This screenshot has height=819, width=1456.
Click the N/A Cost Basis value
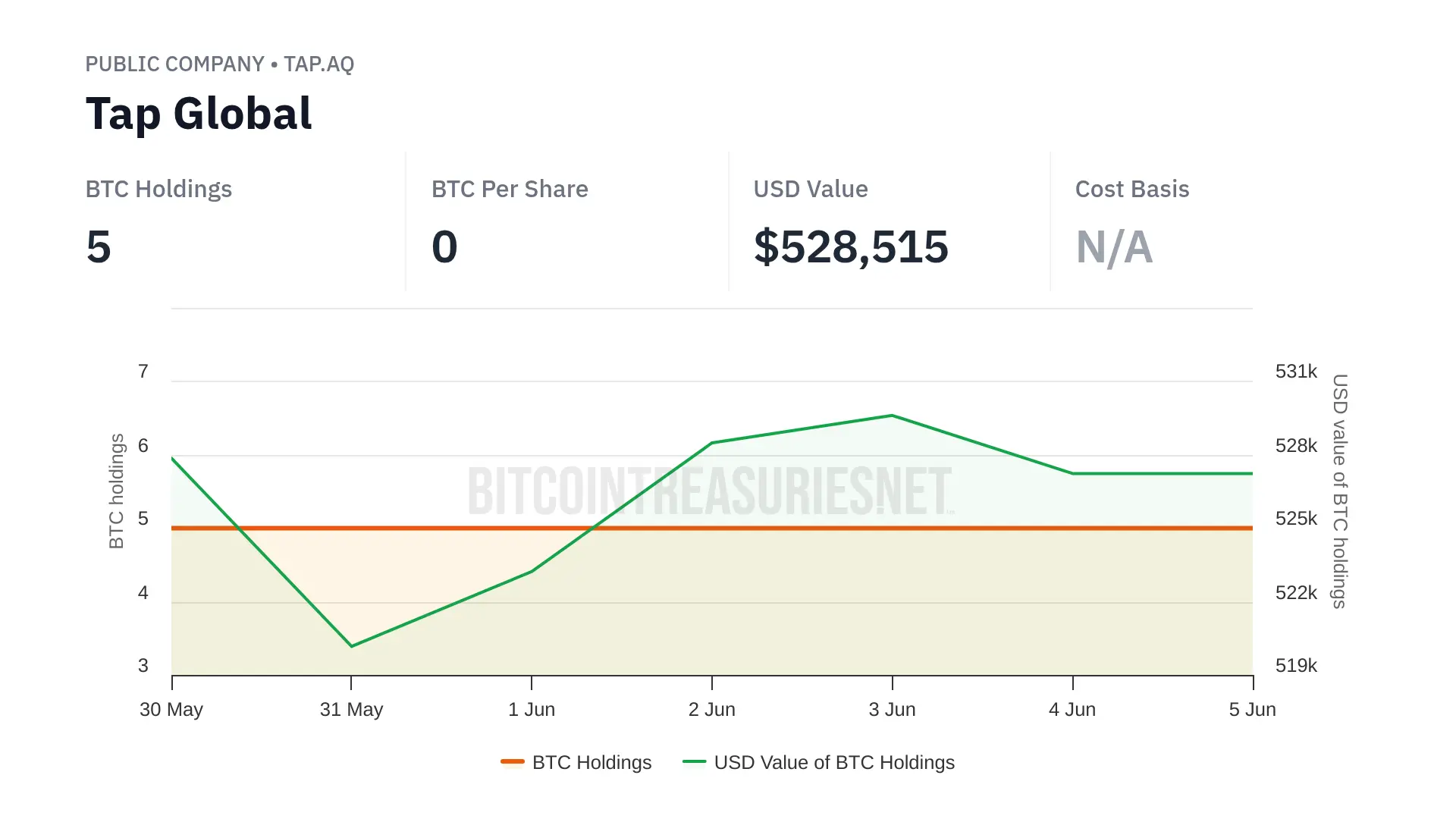point(1114,247)
